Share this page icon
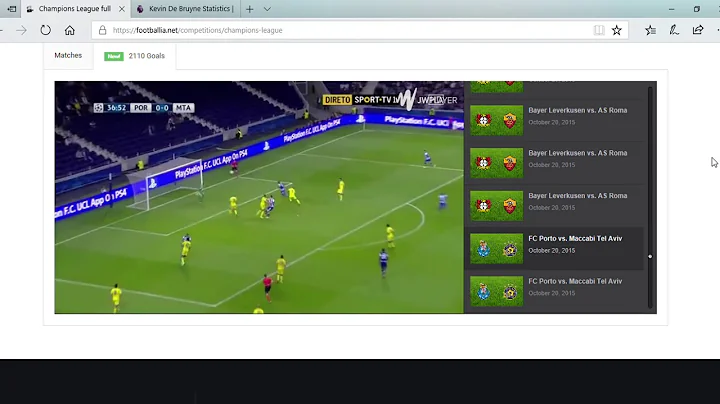 coord(698,30)
